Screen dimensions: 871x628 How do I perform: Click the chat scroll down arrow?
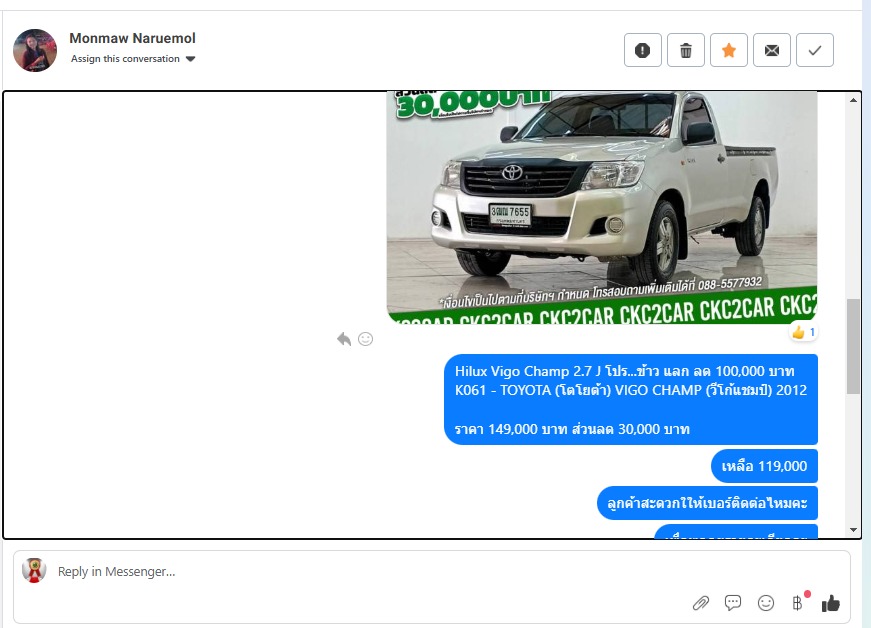[853, 530]
